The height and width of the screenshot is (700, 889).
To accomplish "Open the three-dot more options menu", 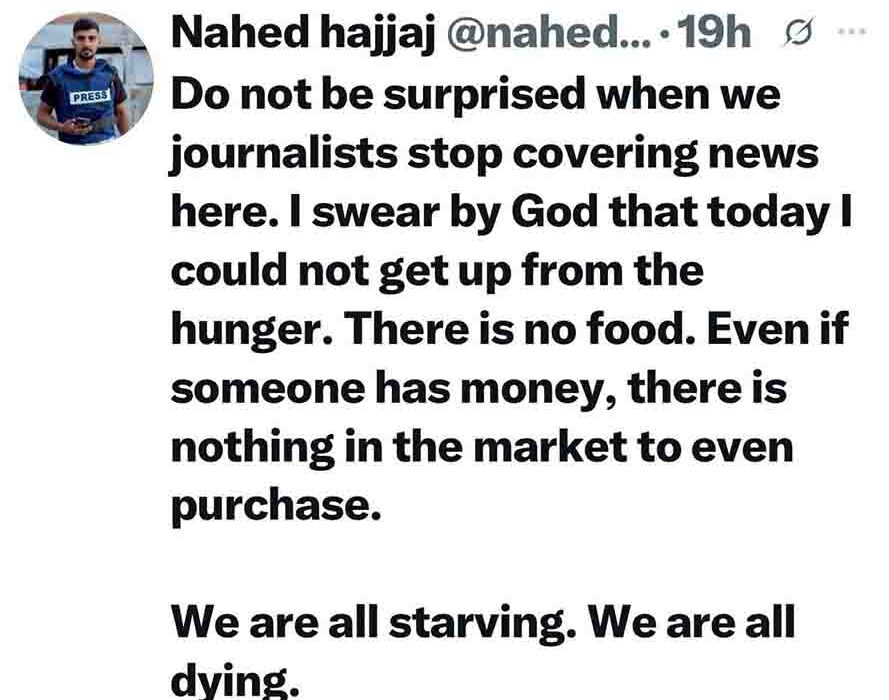I will tap(853, 32).
